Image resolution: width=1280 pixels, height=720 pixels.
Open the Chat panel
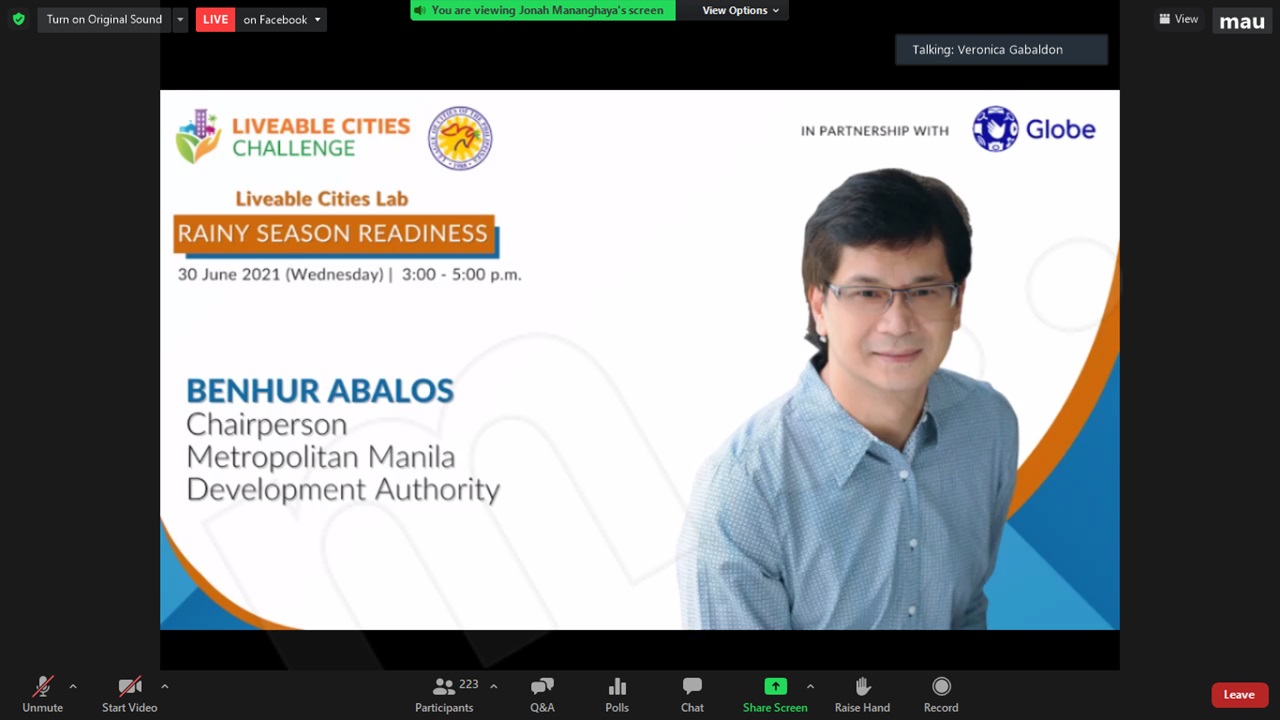point(692,694)
